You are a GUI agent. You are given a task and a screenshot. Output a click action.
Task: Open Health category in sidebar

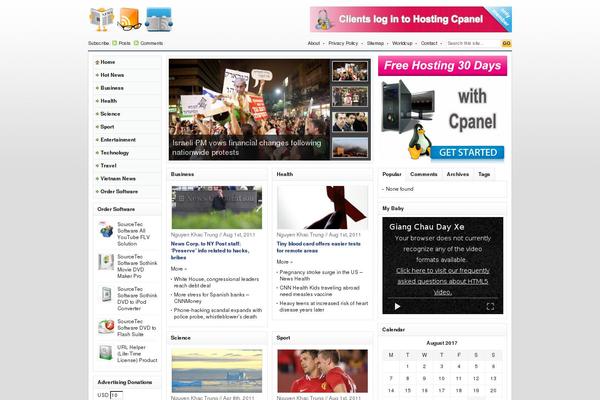pos(109,101)
